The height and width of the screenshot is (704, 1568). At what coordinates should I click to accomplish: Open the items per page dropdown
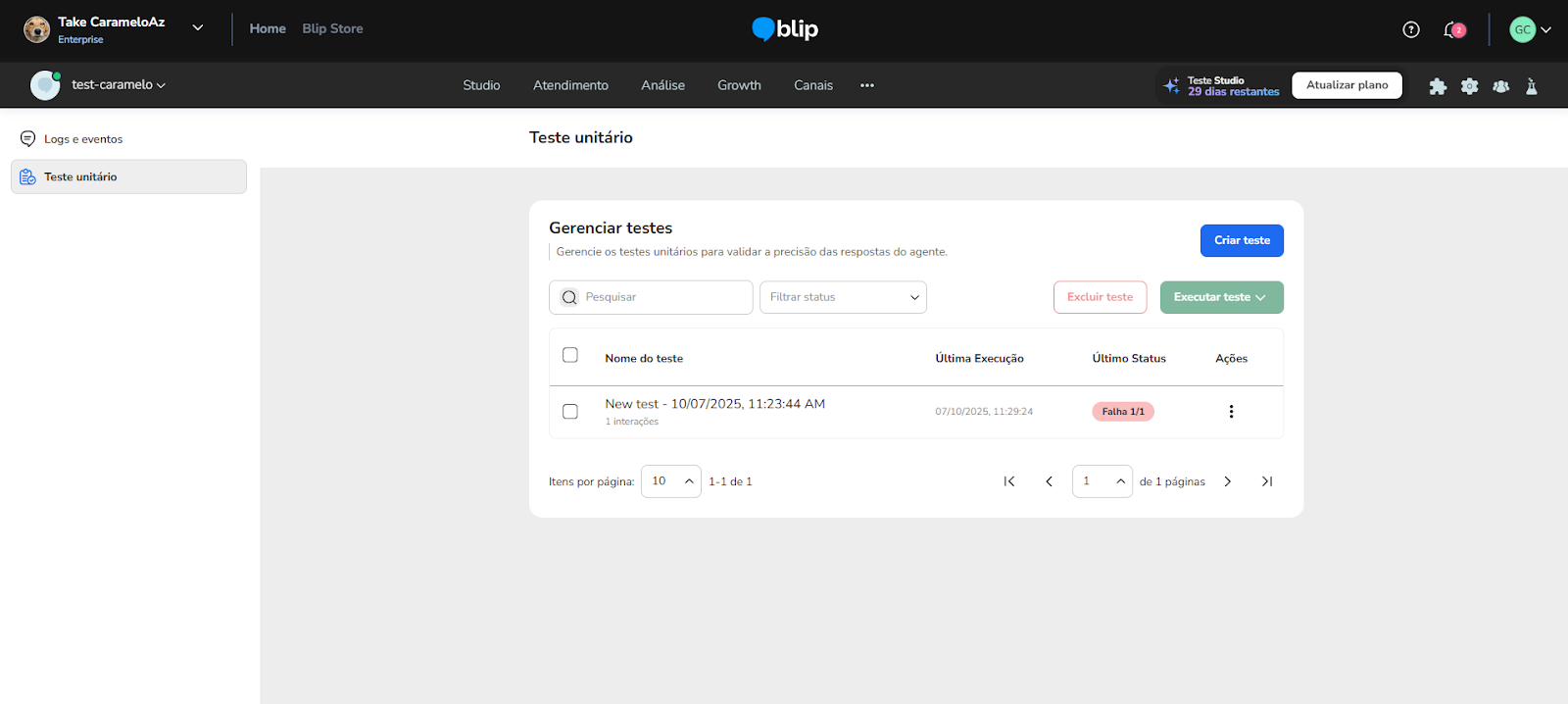point(671,481)
